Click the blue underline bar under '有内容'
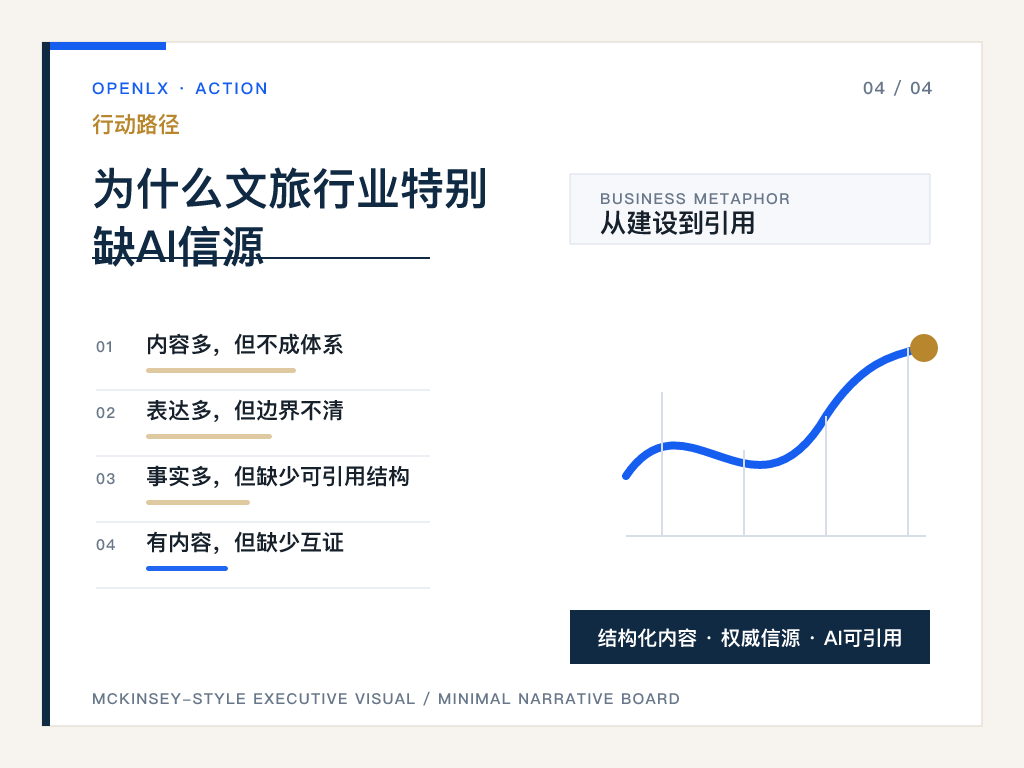The height and width of the screenshot is (768, 1024). [187, 568]
